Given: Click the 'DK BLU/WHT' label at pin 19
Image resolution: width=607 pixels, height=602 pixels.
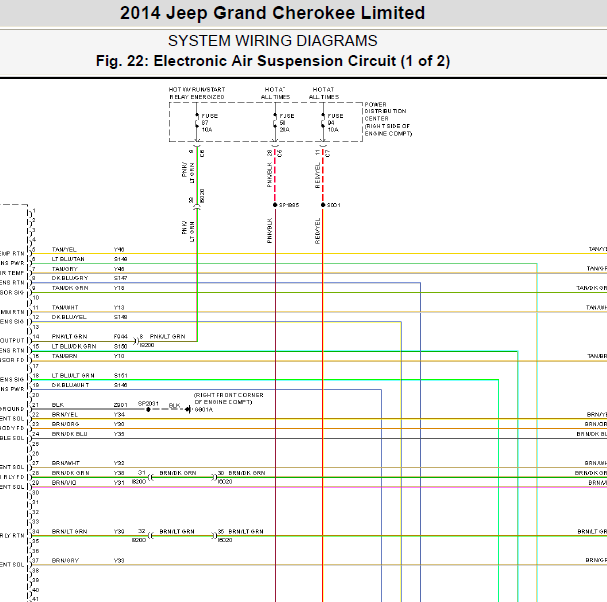Looking at the screenshot, I should point(70,385).
